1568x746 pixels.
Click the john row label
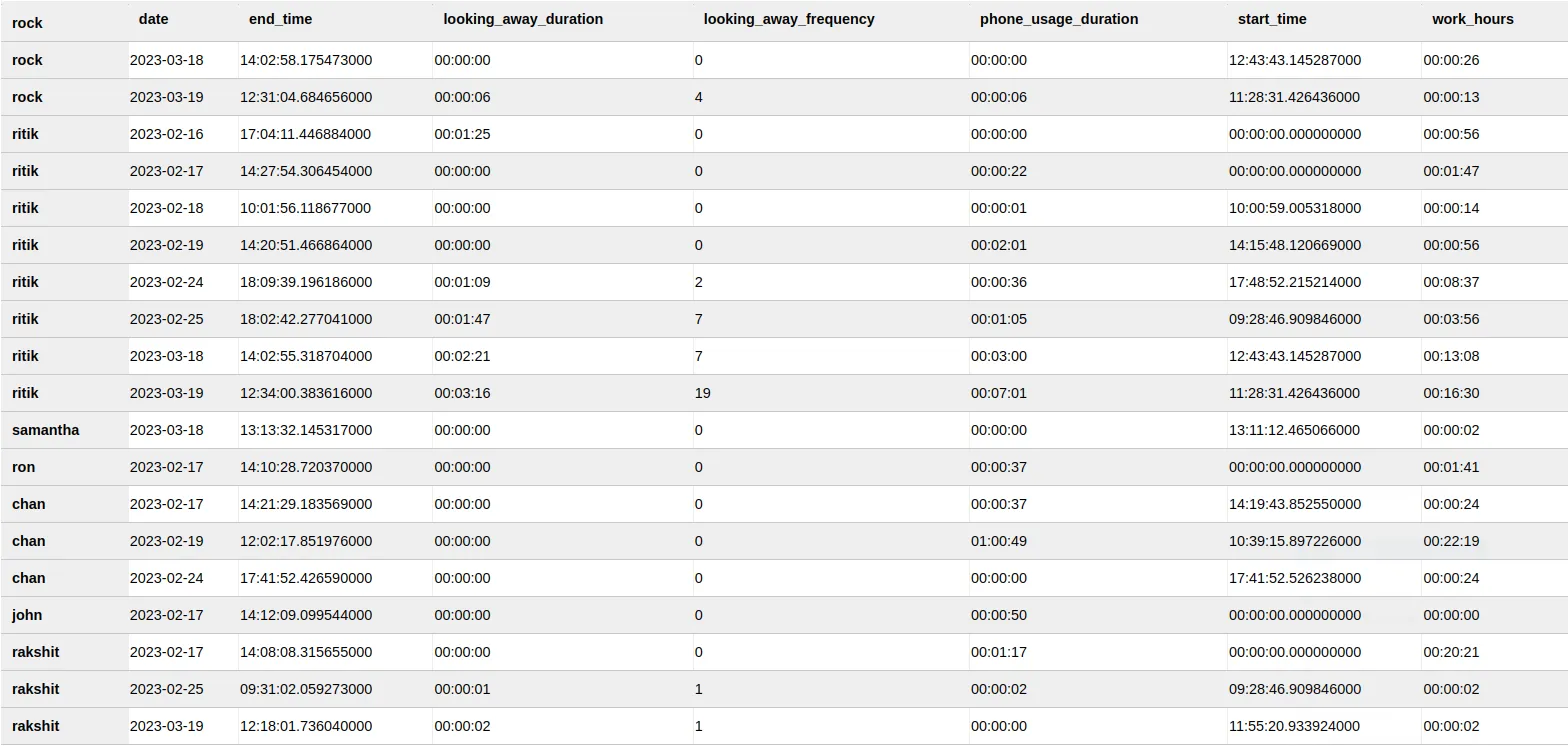pyautogui.click(x=27, y=615)
